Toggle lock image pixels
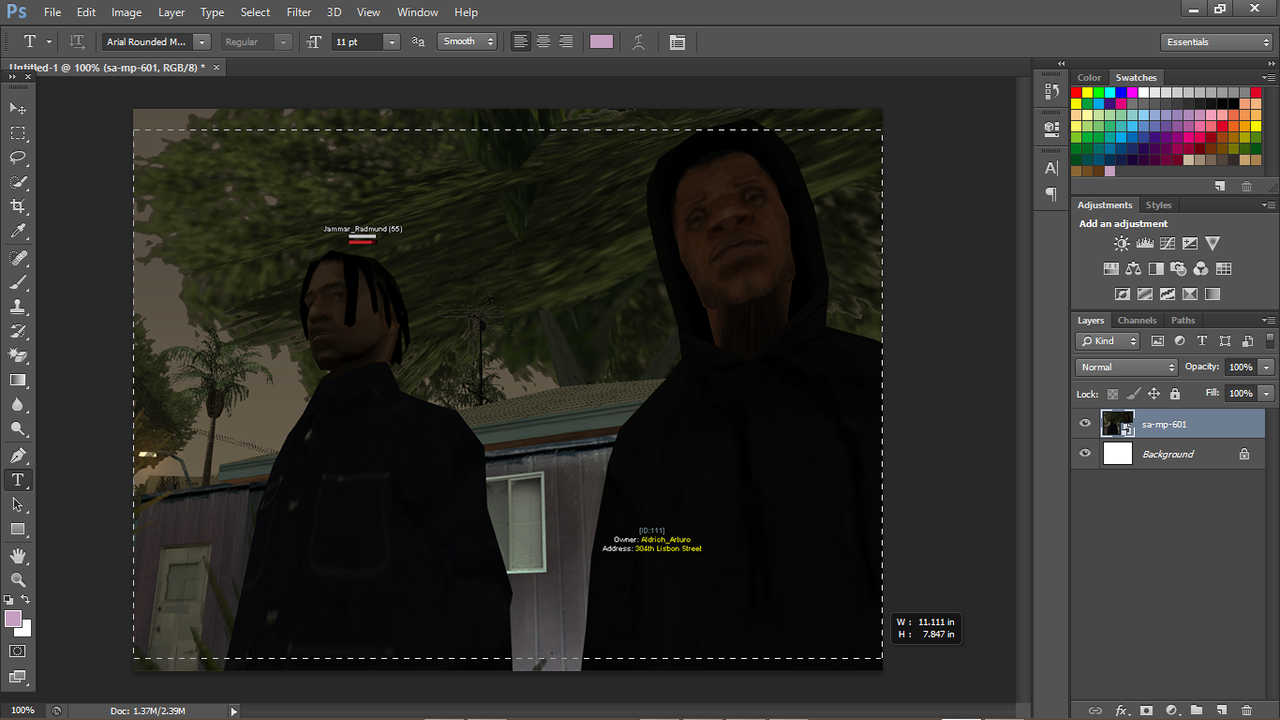1280x720 pixels. point(1133,394)
